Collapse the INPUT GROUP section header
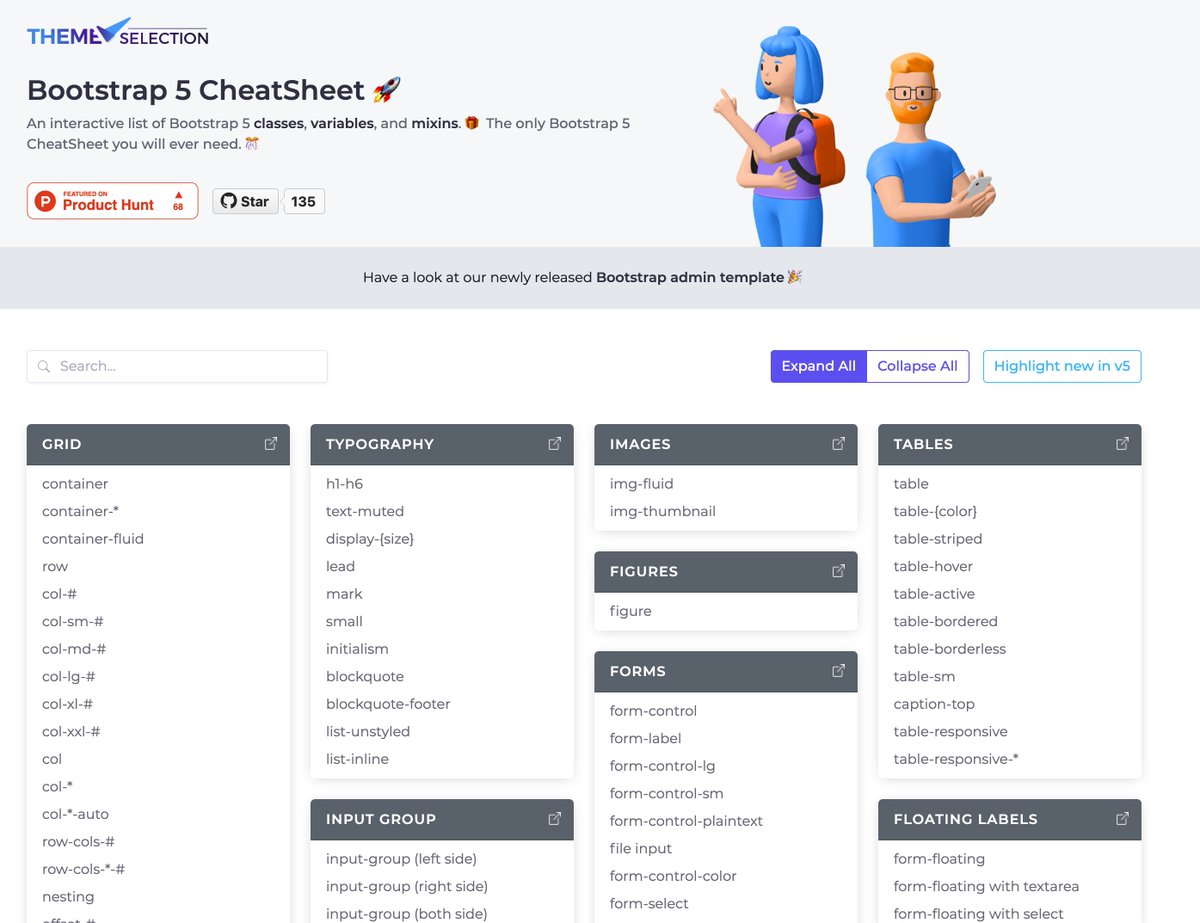1200x923 pixels. pos(442,818)
